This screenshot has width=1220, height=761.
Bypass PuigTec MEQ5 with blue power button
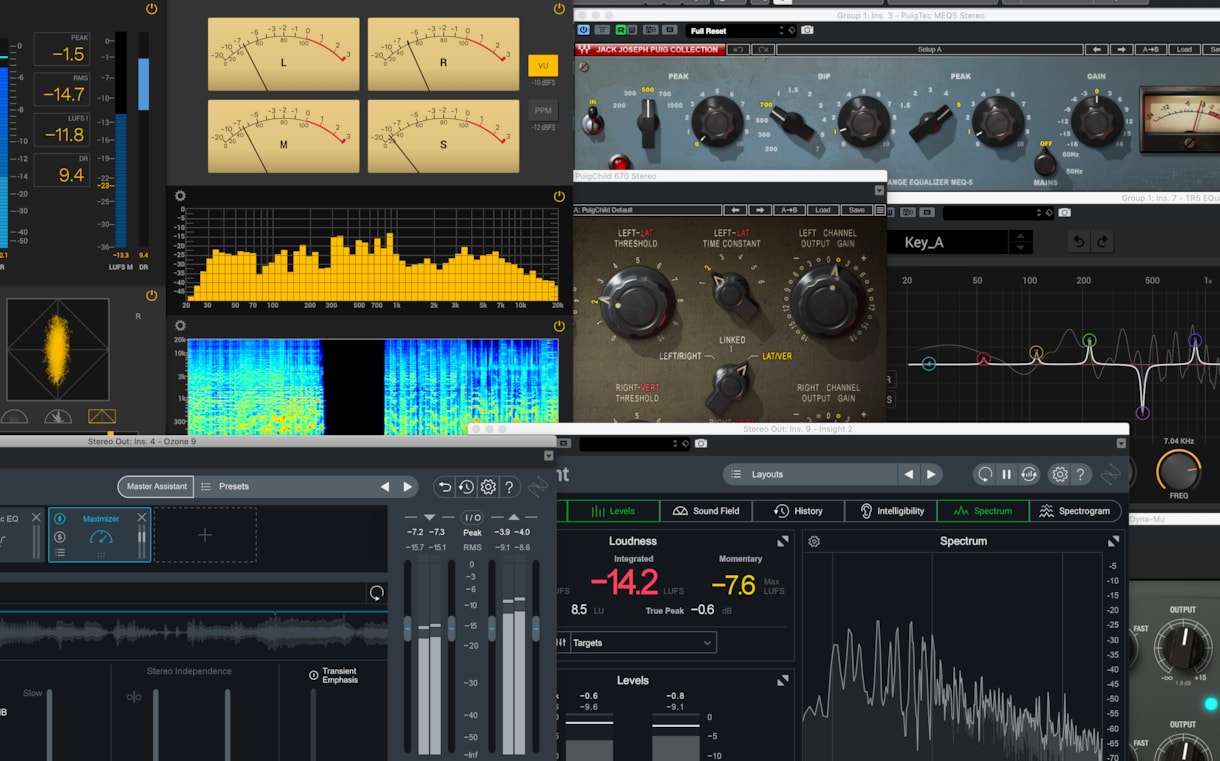click(x=584, y=30)
